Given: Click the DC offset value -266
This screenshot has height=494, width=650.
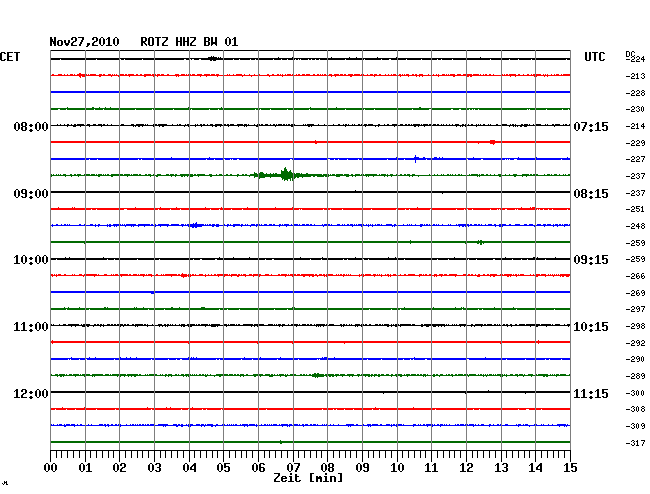Looking at the screenshot, I should coord(635,276).
